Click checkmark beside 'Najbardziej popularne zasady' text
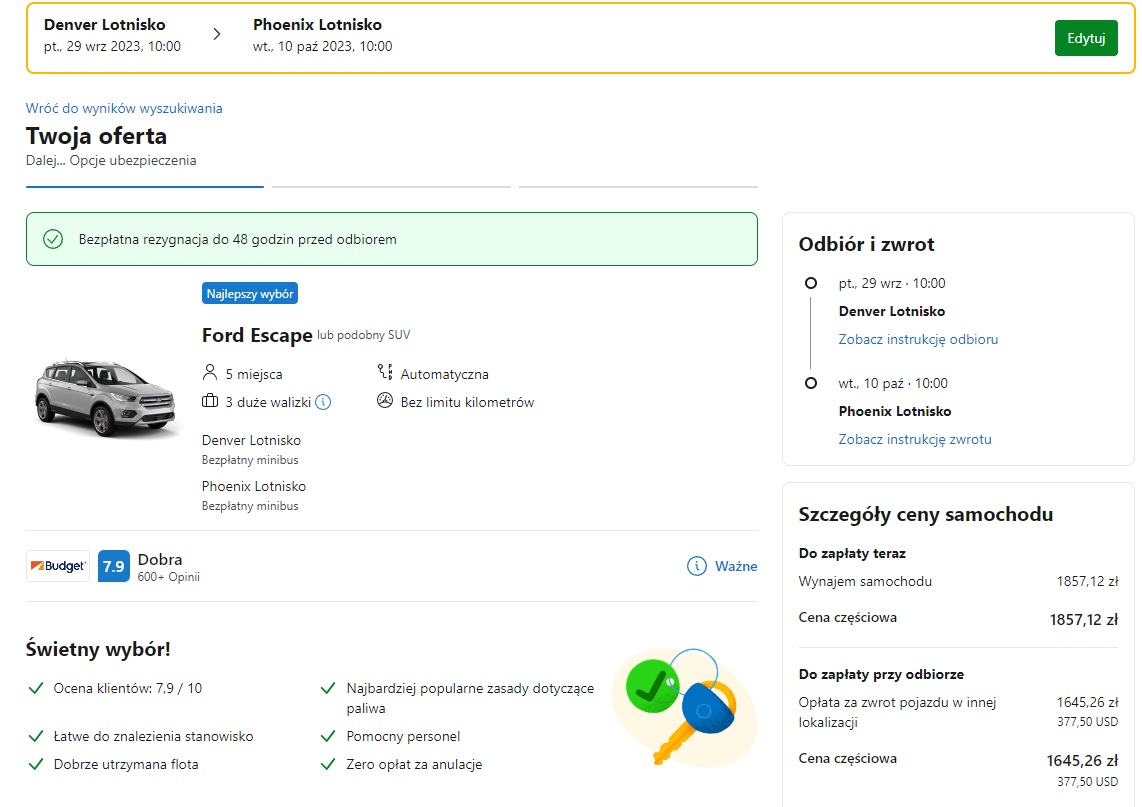The height and width of the screenshot is (807, 1142). tap(328, 688)
